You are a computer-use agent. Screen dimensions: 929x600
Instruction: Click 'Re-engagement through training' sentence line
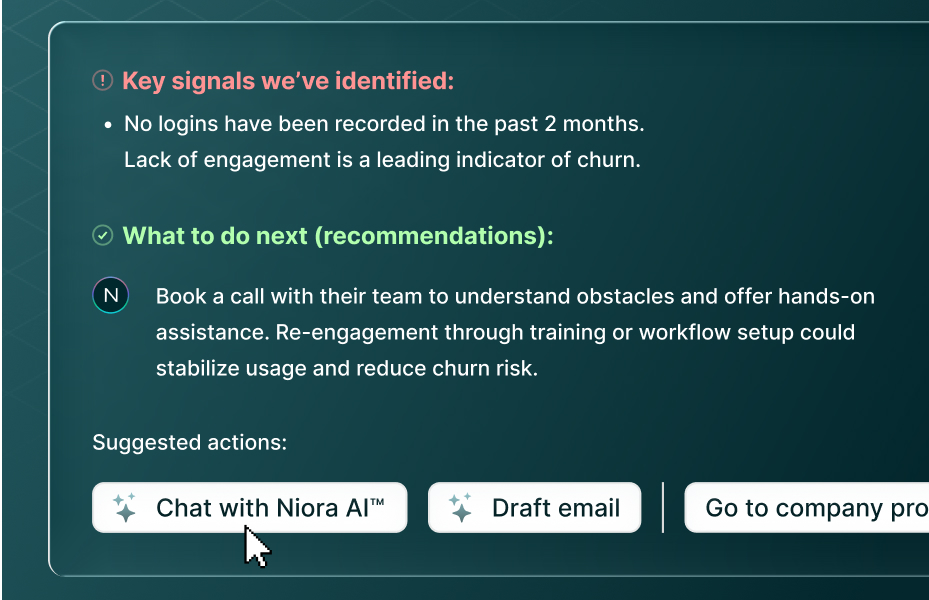(505, 332)
